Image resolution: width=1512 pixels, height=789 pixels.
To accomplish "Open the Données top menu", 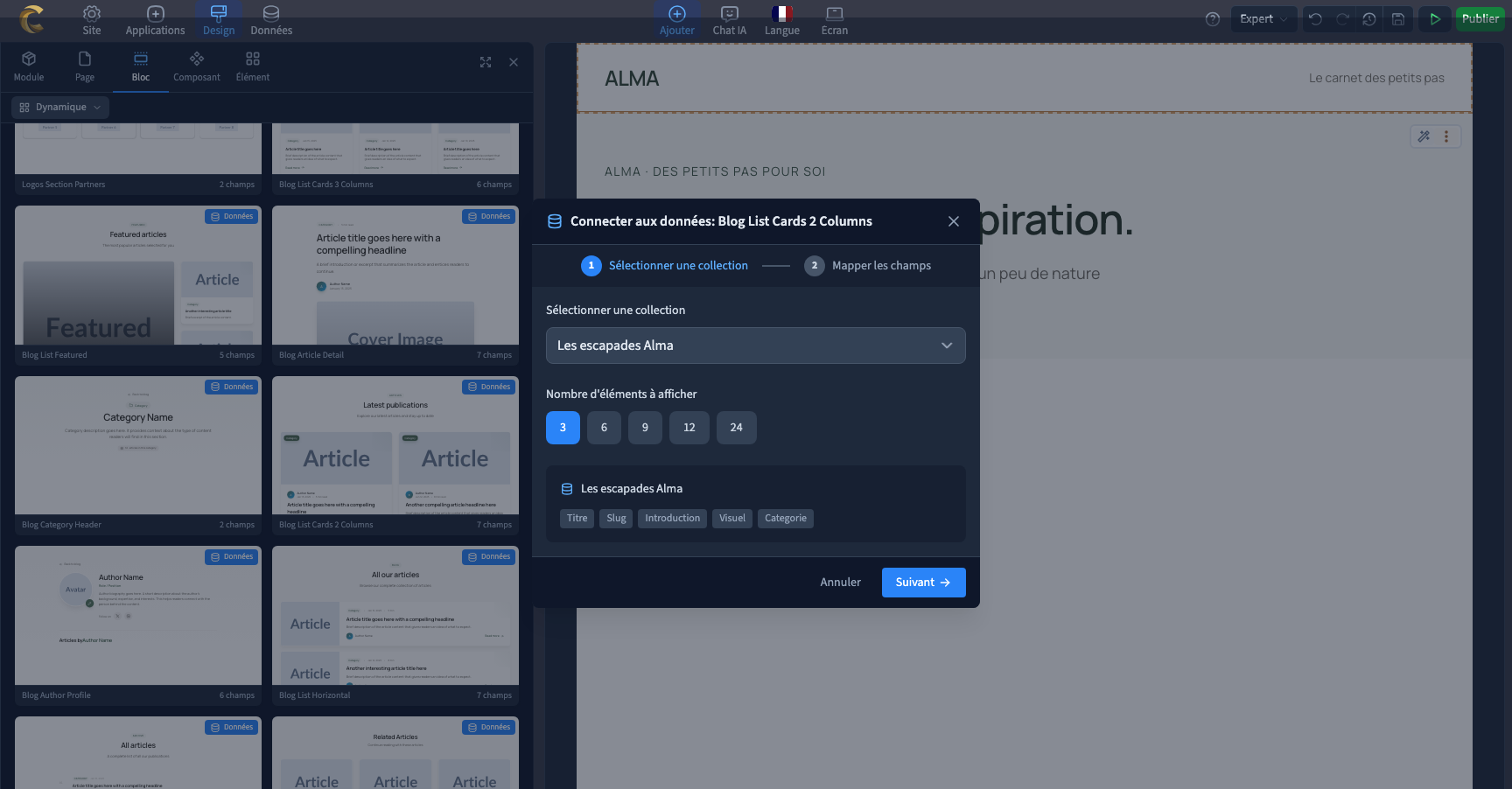I will [271, 21].
